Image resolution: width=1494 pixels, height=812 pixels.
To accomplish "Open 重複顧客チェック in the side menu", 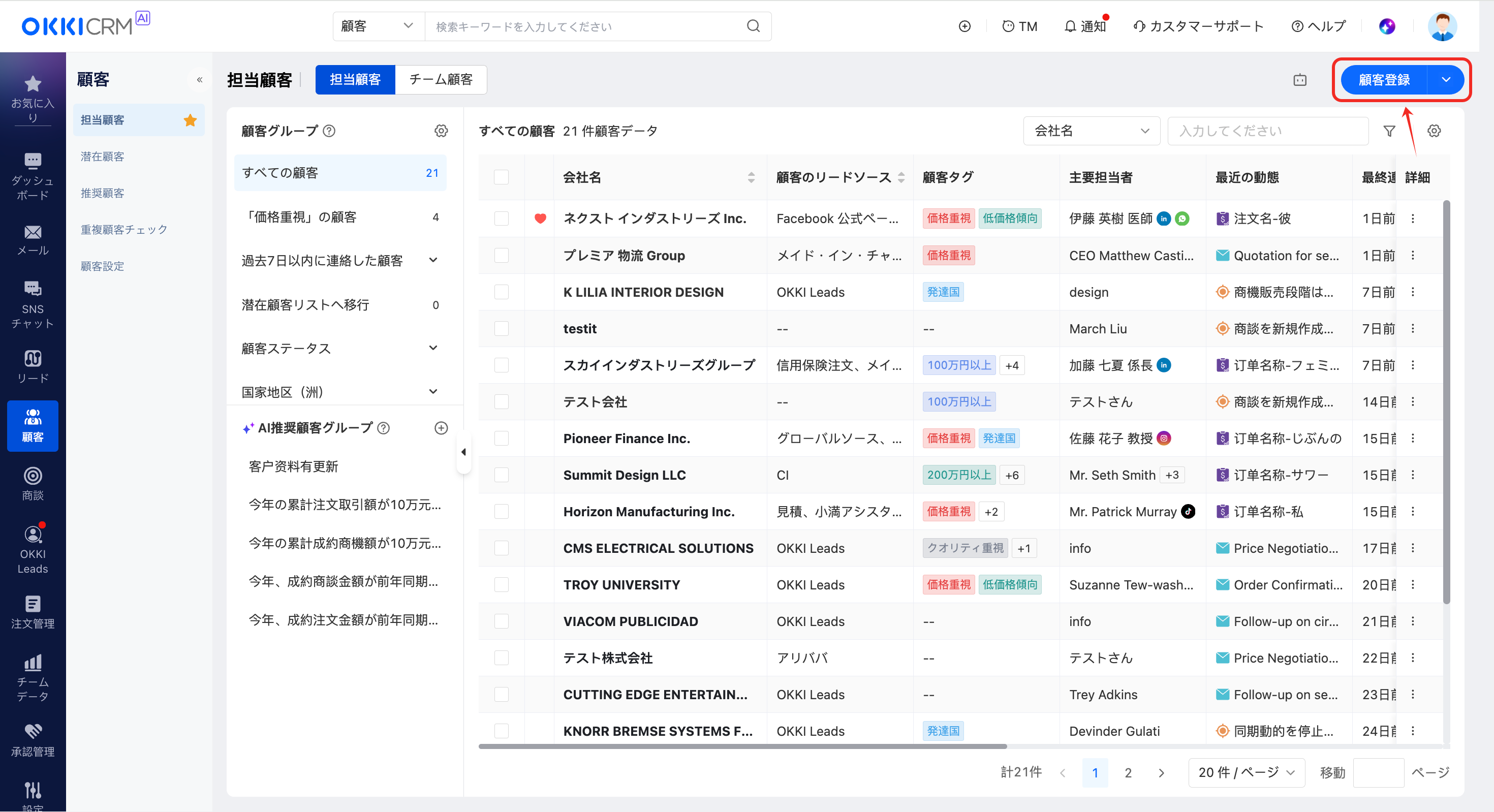I will click(x=124, y=230).
